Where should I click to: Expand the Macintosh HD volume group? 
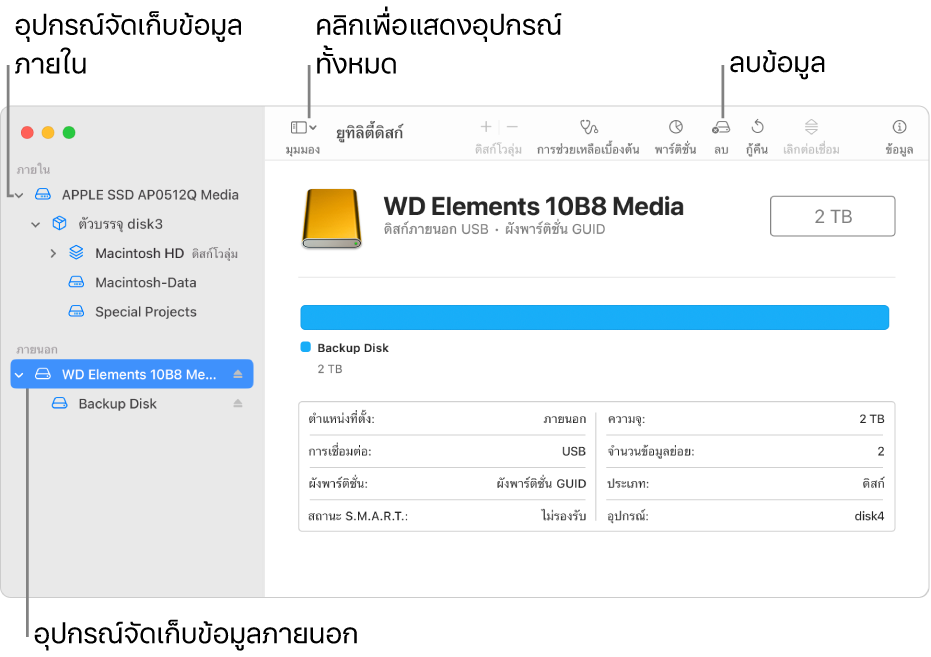[53, 253]
